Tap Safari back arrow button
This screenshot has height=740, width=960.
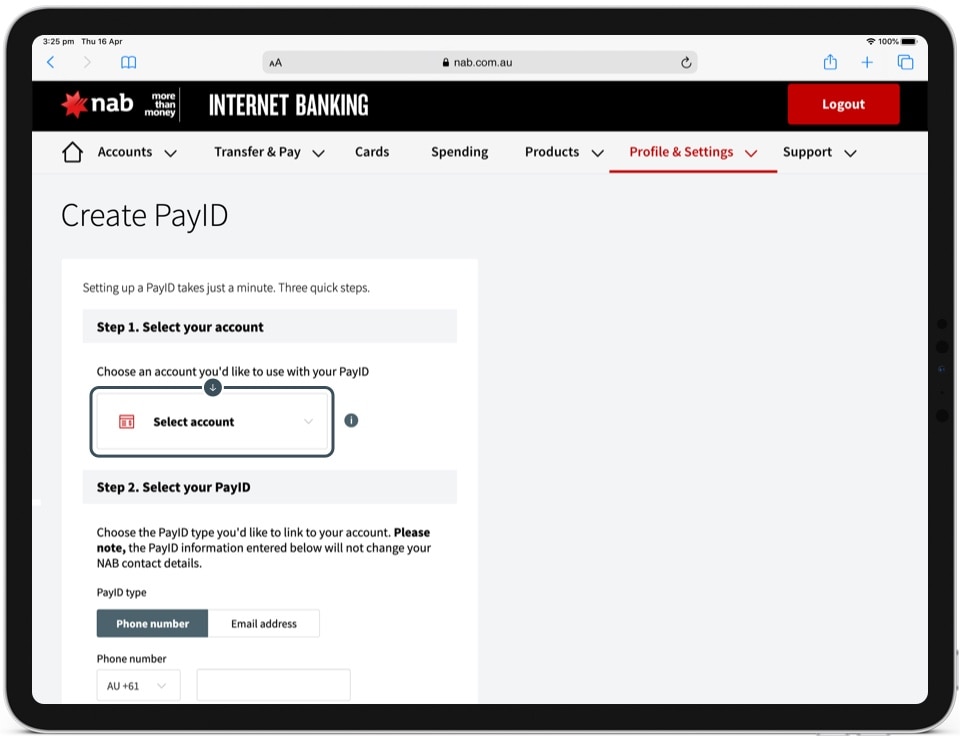(51, 62)
